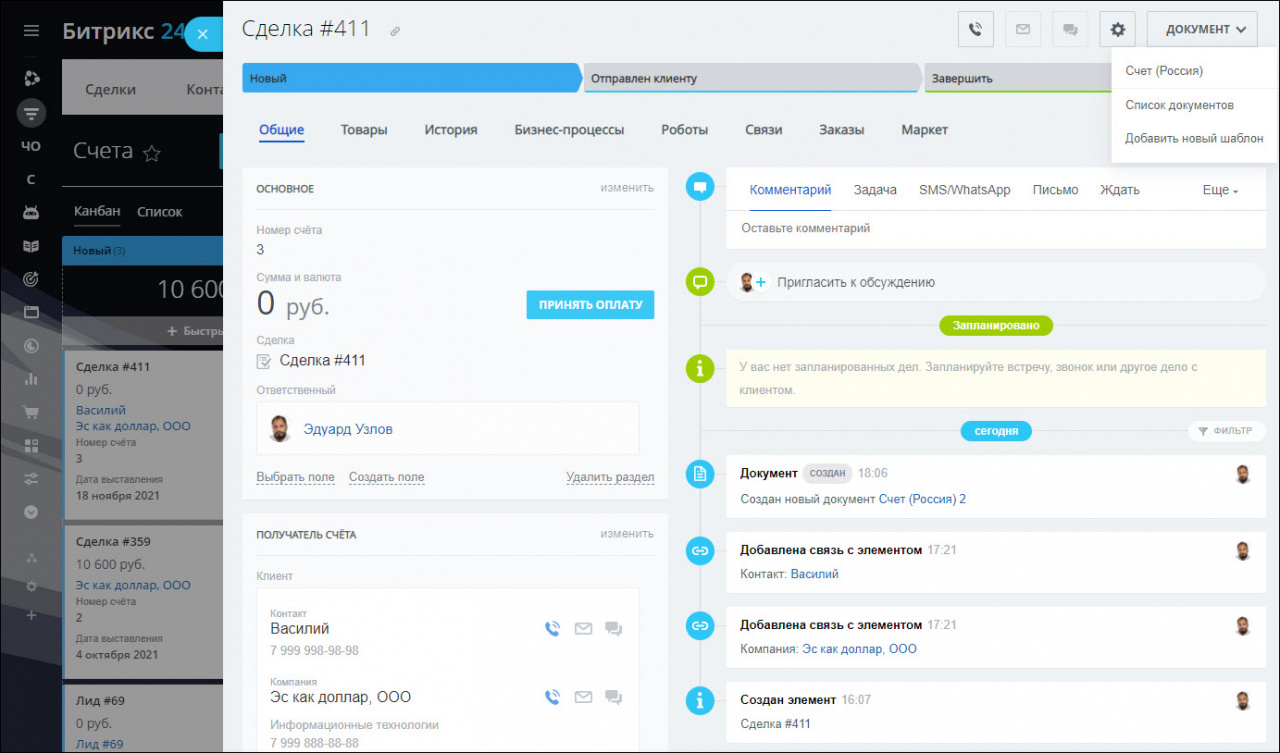The image size is (1280, 753).
Task: Expand the Еще dropdown in timeline
Action: (x=1220, y=190)
